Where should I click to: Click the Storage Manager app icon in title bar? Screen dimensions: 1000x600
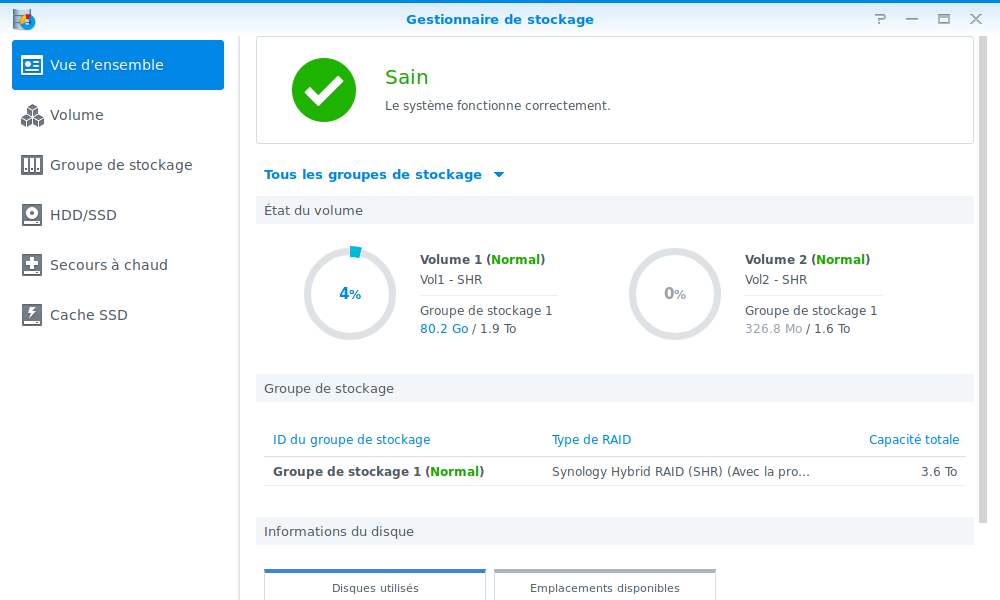click(24, 19)
